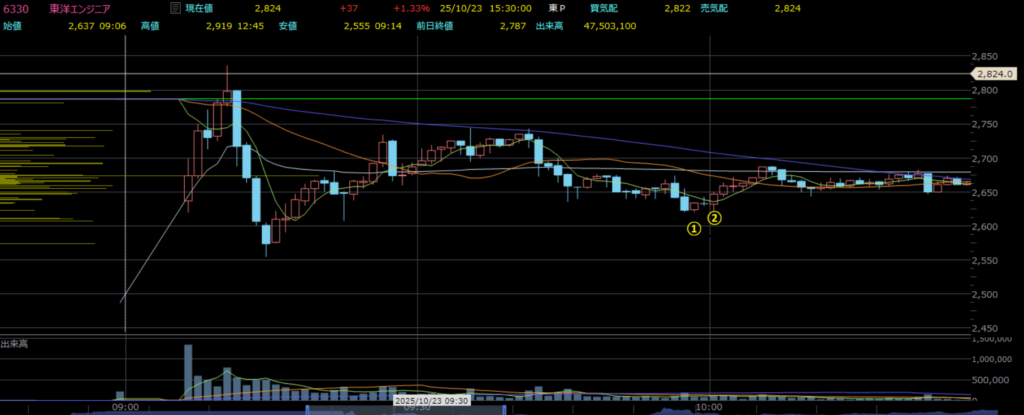Select the 2,824.0 current price axis tag
The width and height of the screenshot is (1024, 415).
click(995, 74)
